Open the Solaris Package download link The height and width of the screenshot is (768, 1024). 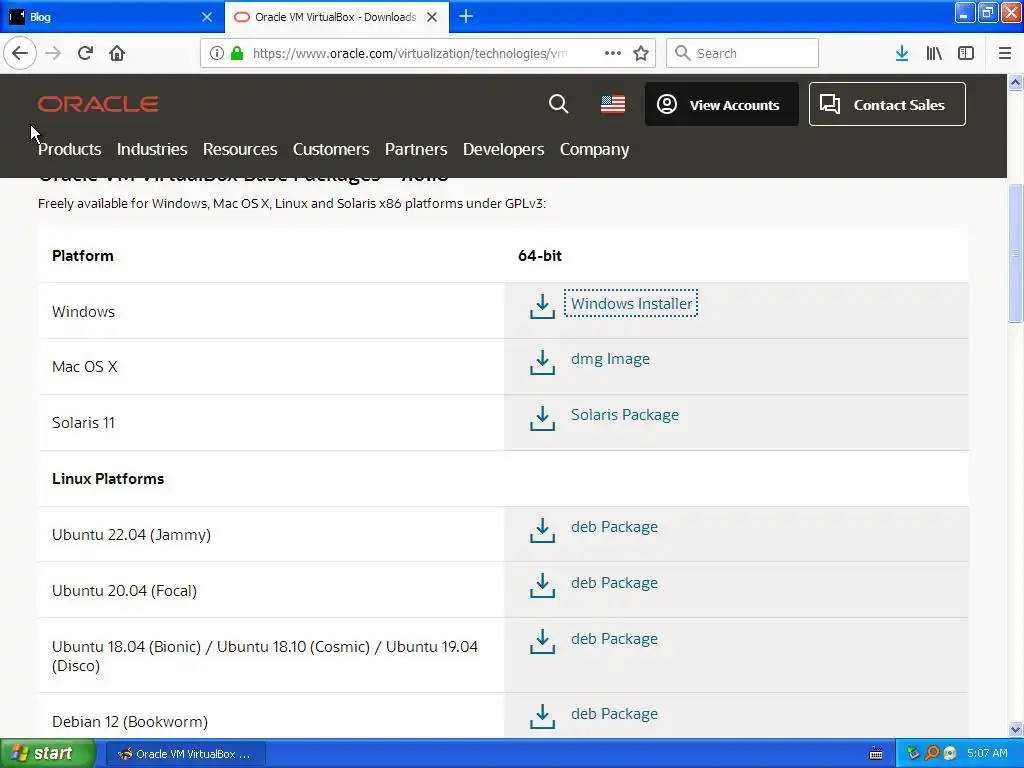coord(624,415)
